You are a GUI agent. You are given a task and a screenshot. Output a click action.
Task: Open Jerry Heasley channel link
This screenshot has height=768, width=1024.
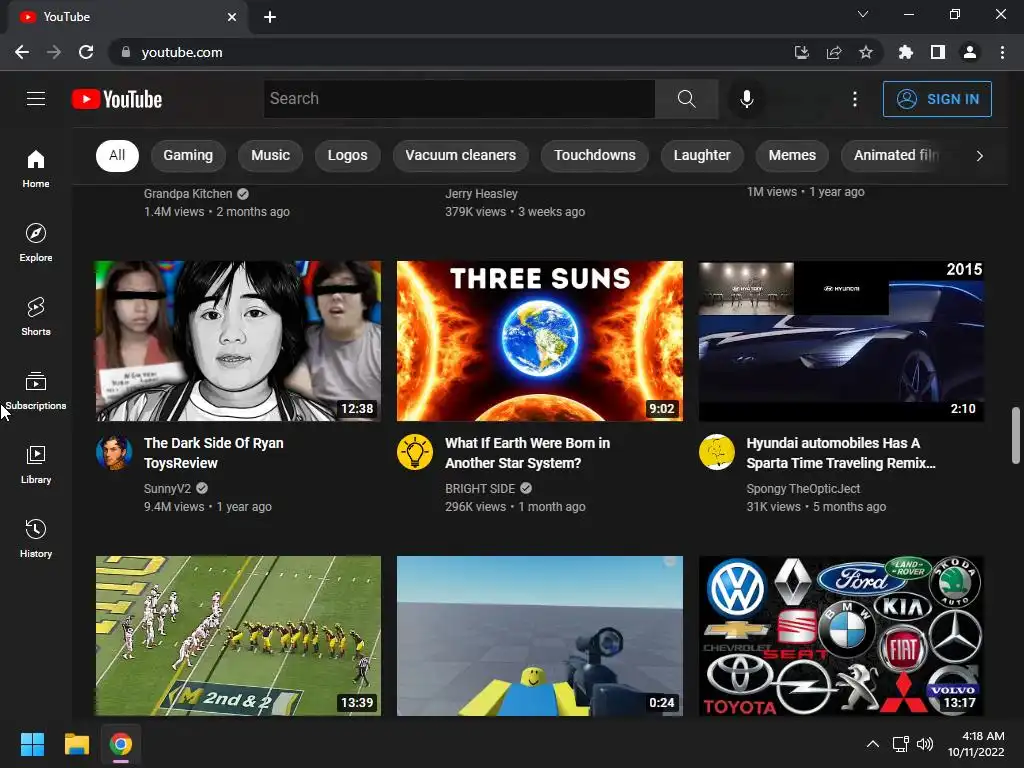click(481, 193)
